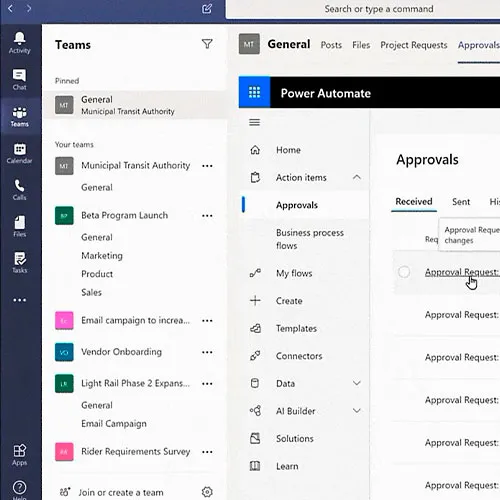Open the fourth Approval Request row
This screenshot has height=500, width=500.
click(x=462, y=400)
